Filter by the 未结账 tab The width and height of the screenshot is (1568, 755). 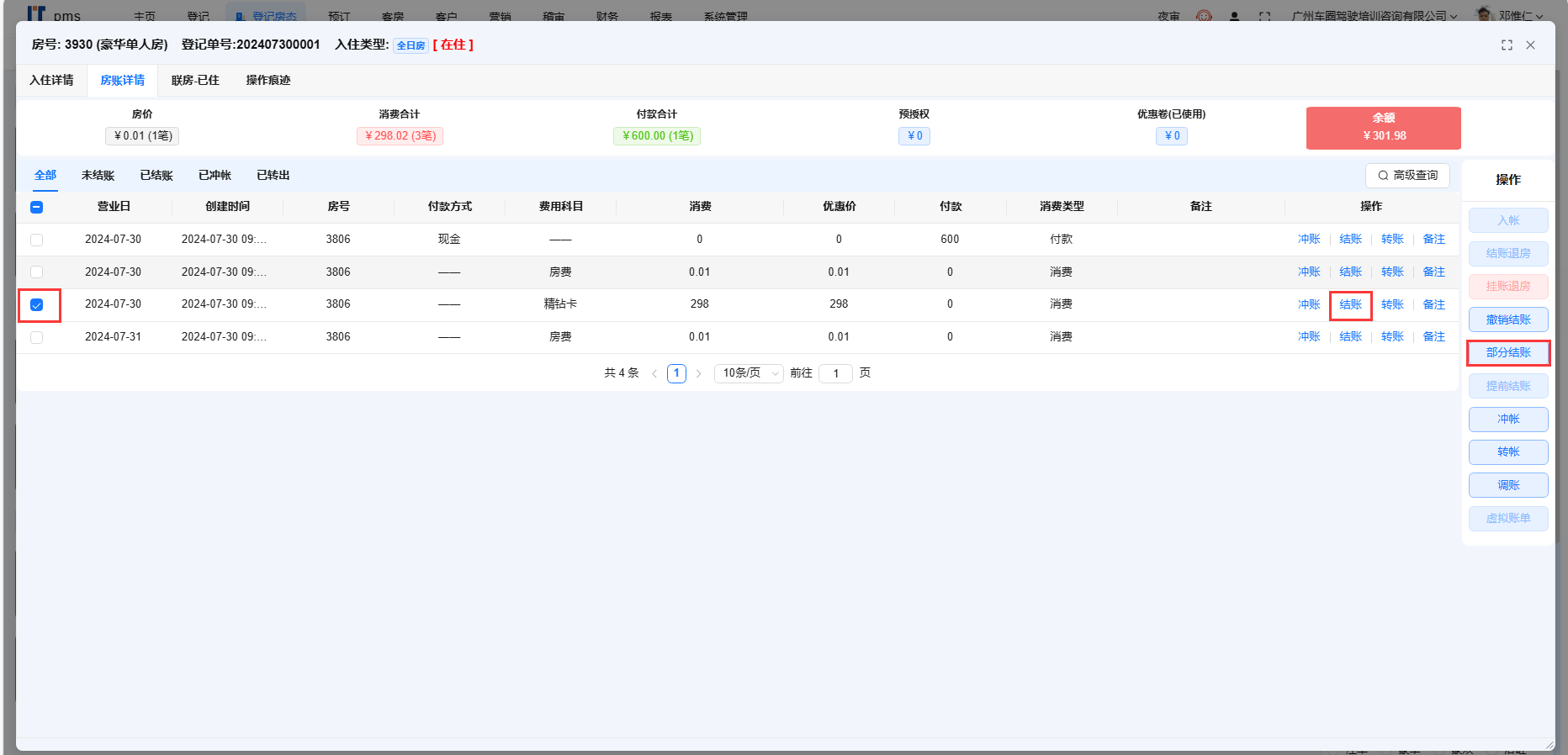98,175
